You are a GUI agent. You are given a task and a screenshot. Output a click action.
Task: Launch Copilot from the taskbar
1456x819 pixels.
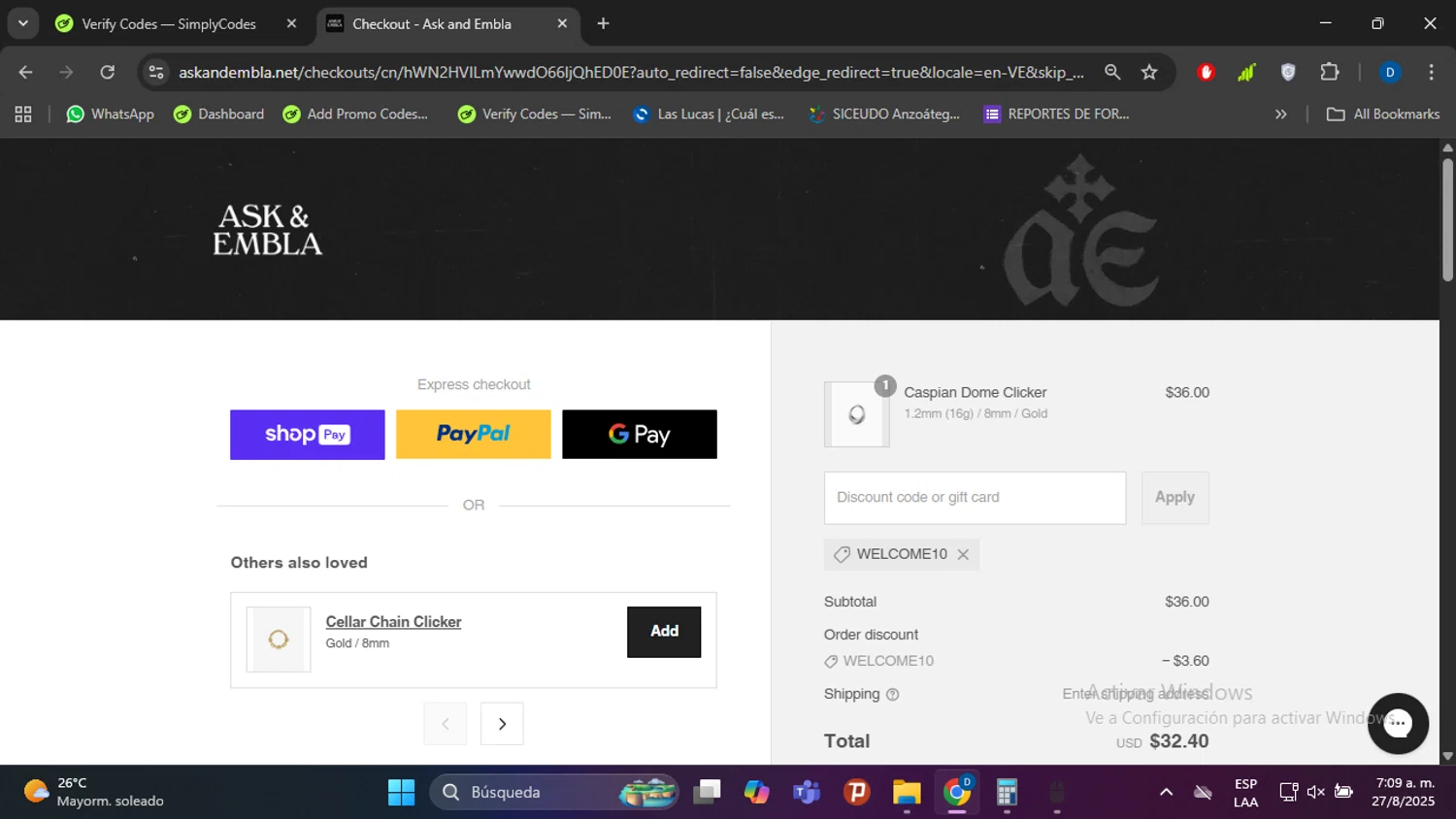tap(756, 792)
